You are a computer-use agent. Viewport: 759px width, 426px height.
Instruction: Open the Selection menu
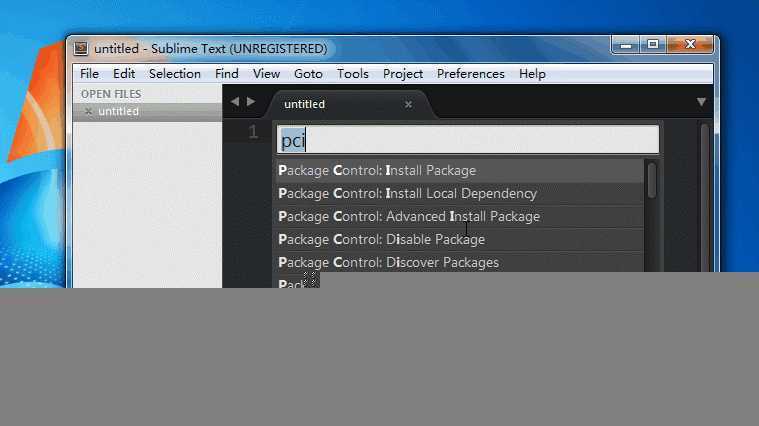tap(175, 74)
